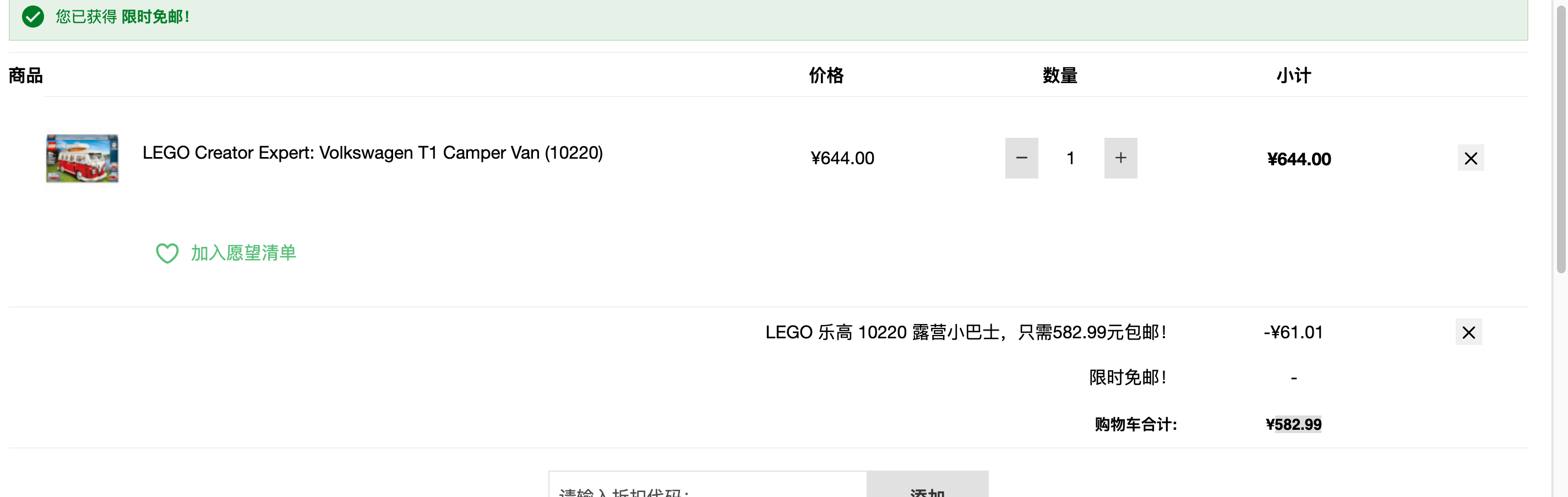1568x497 pixels.
Task: Click the 添加 add code button
Action: tap(928, 485)
